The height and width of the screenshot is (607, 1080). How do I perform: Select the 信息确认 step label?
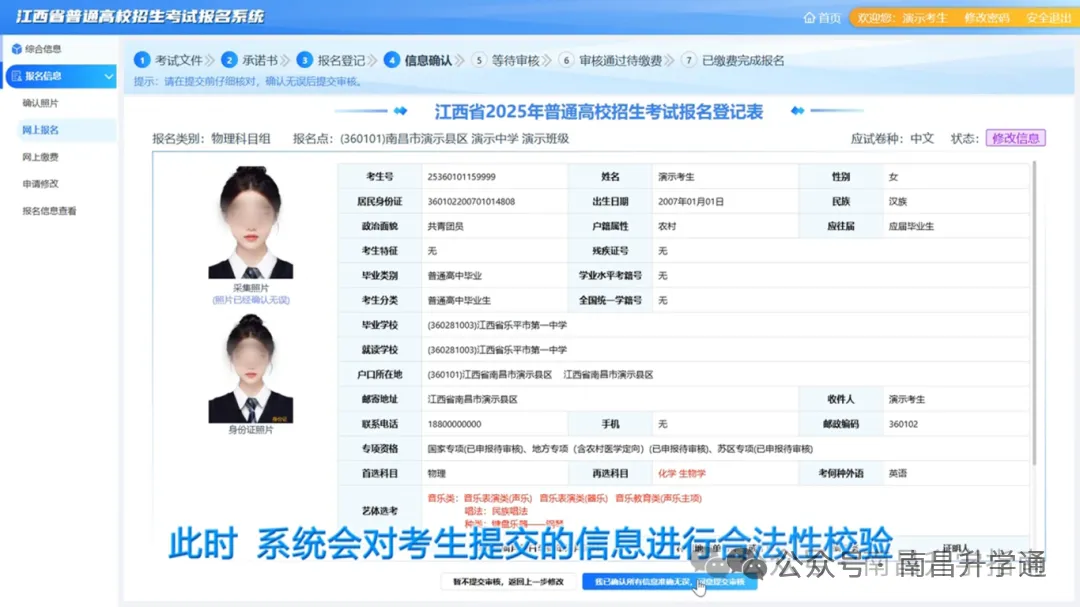[428, 61]
